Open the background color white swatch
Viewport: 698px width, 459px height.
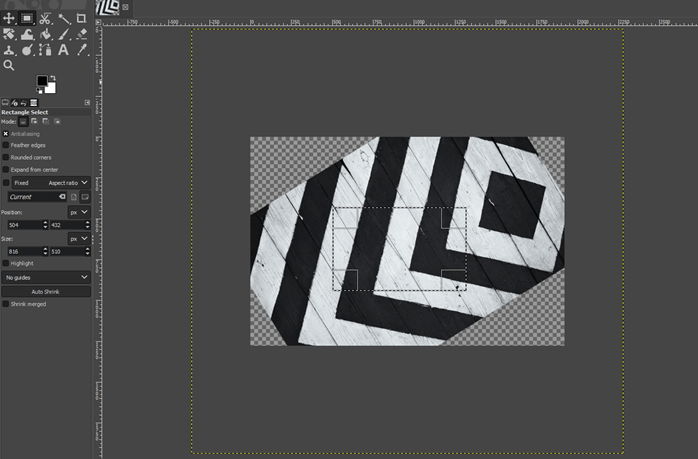(51, 89)
